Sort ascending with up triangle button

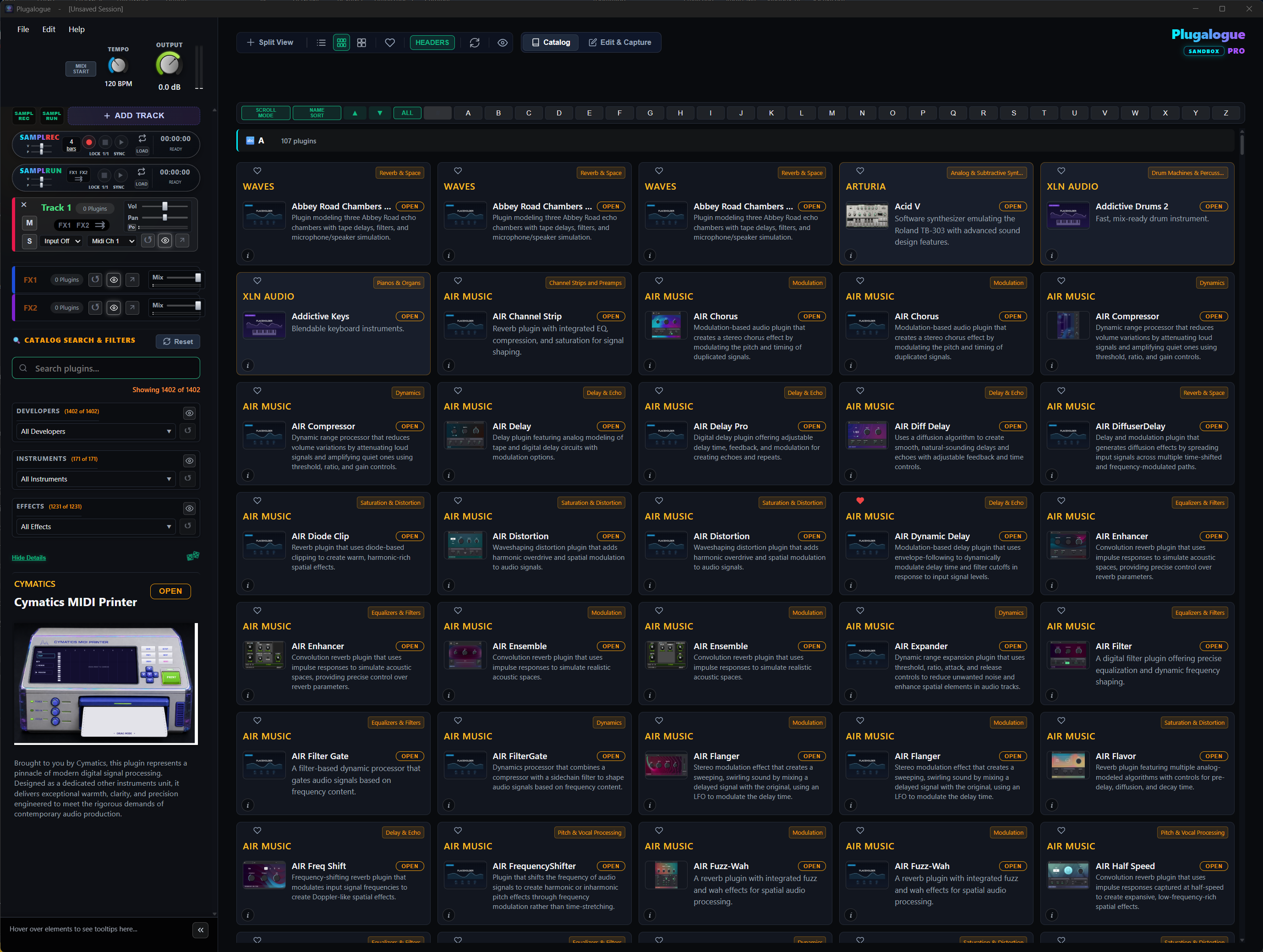tap(355, 113)
